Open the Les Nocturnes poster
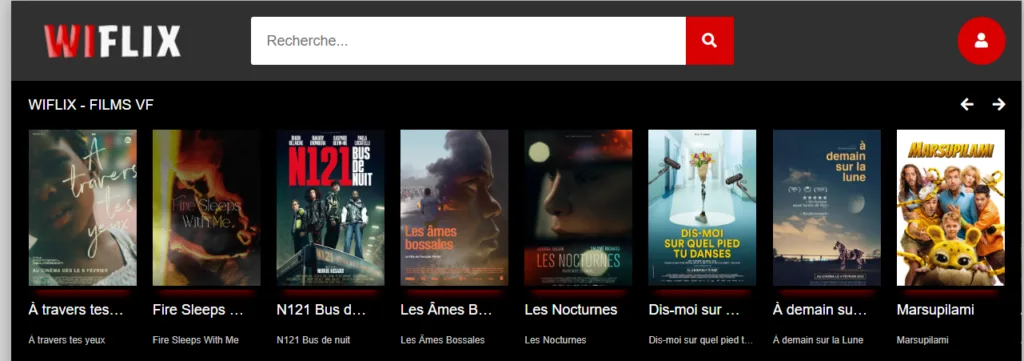The height and width of the screenshot is (361, 1024). point(579,208)
